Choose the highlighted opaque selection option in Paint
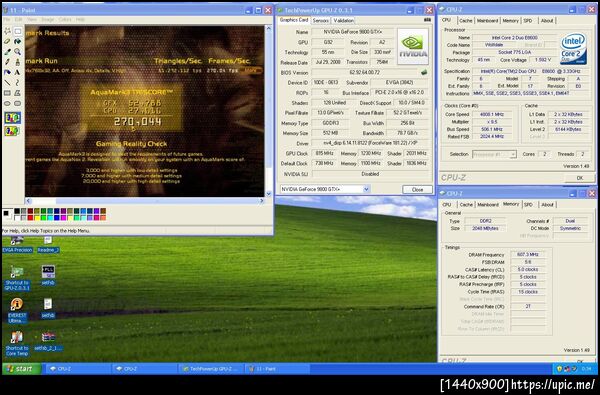Screen dimensions: 600x395 click(x=12, y=118)
